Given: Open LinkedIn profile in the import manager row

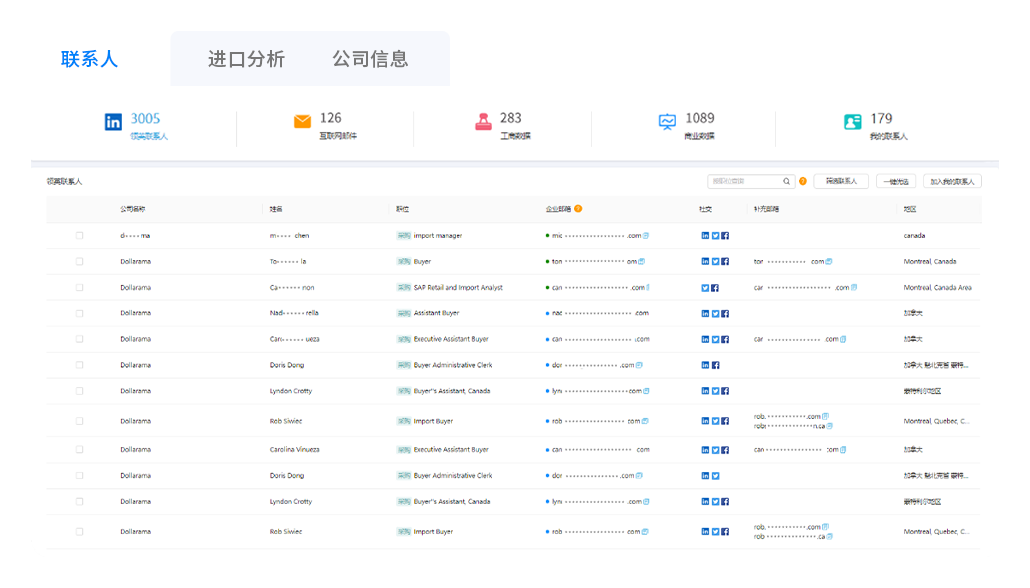Looking at the screenshot, I should pyautogui.click(x=705, y=236).
